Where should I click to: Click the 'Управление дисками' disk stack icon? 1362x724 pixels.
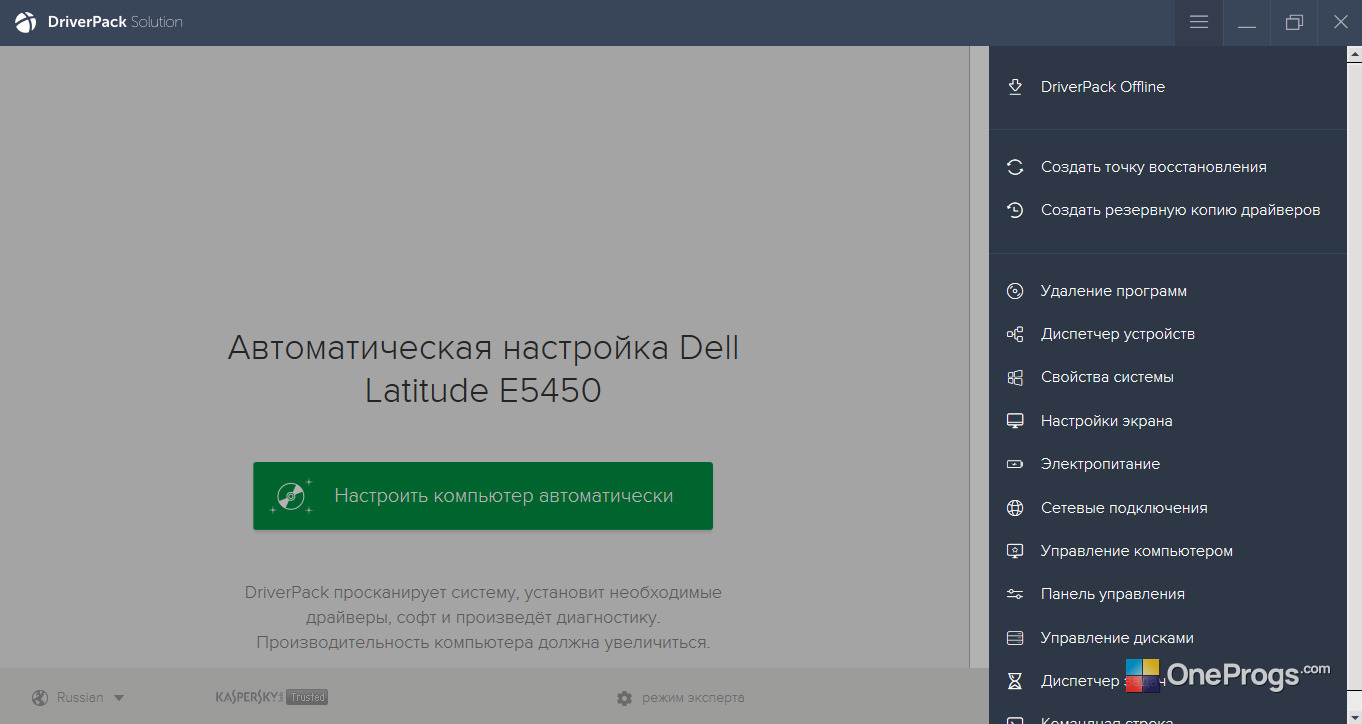[x=1015, y=638]
